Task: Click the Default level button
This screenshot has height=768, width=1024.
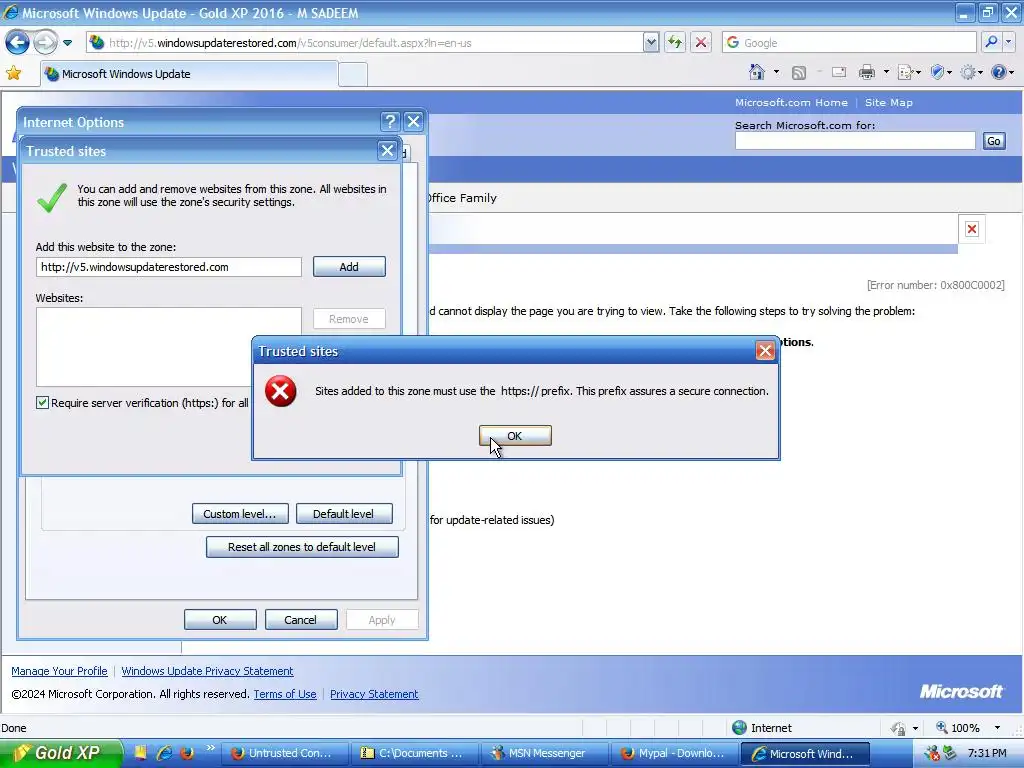Action: (x=344, y=514)
